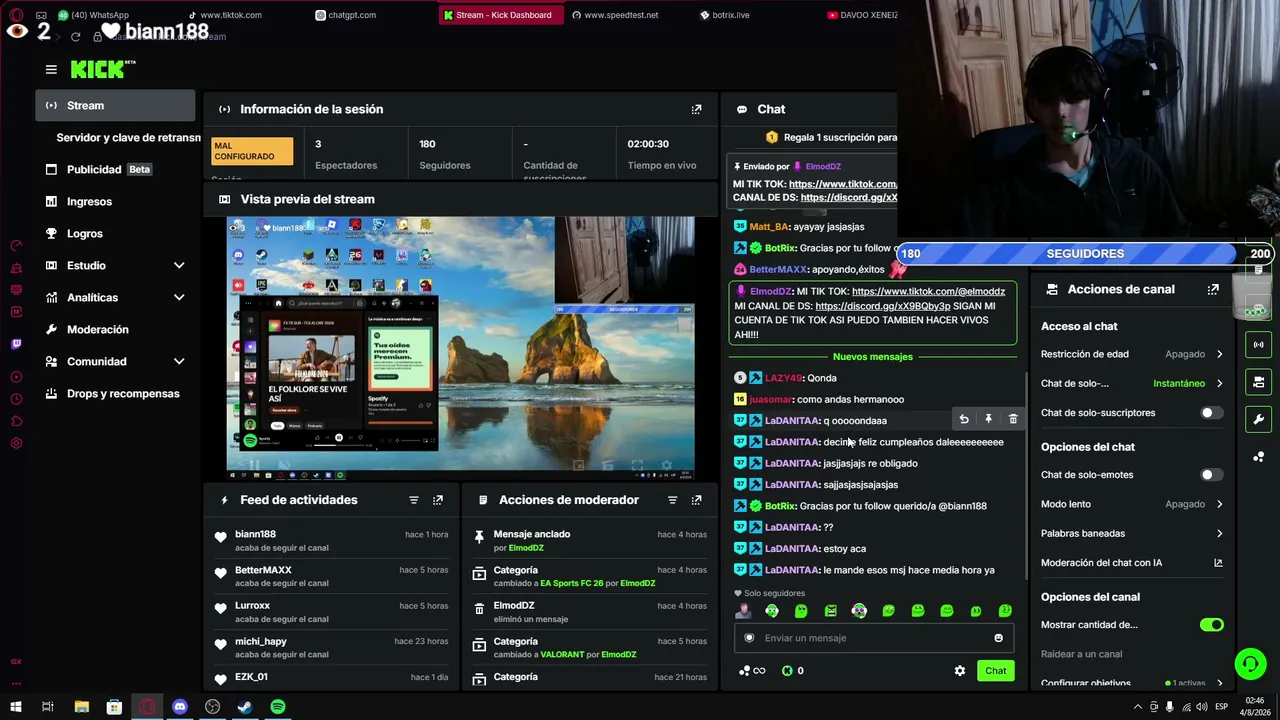Reload the page in Opera

(75, 37)
